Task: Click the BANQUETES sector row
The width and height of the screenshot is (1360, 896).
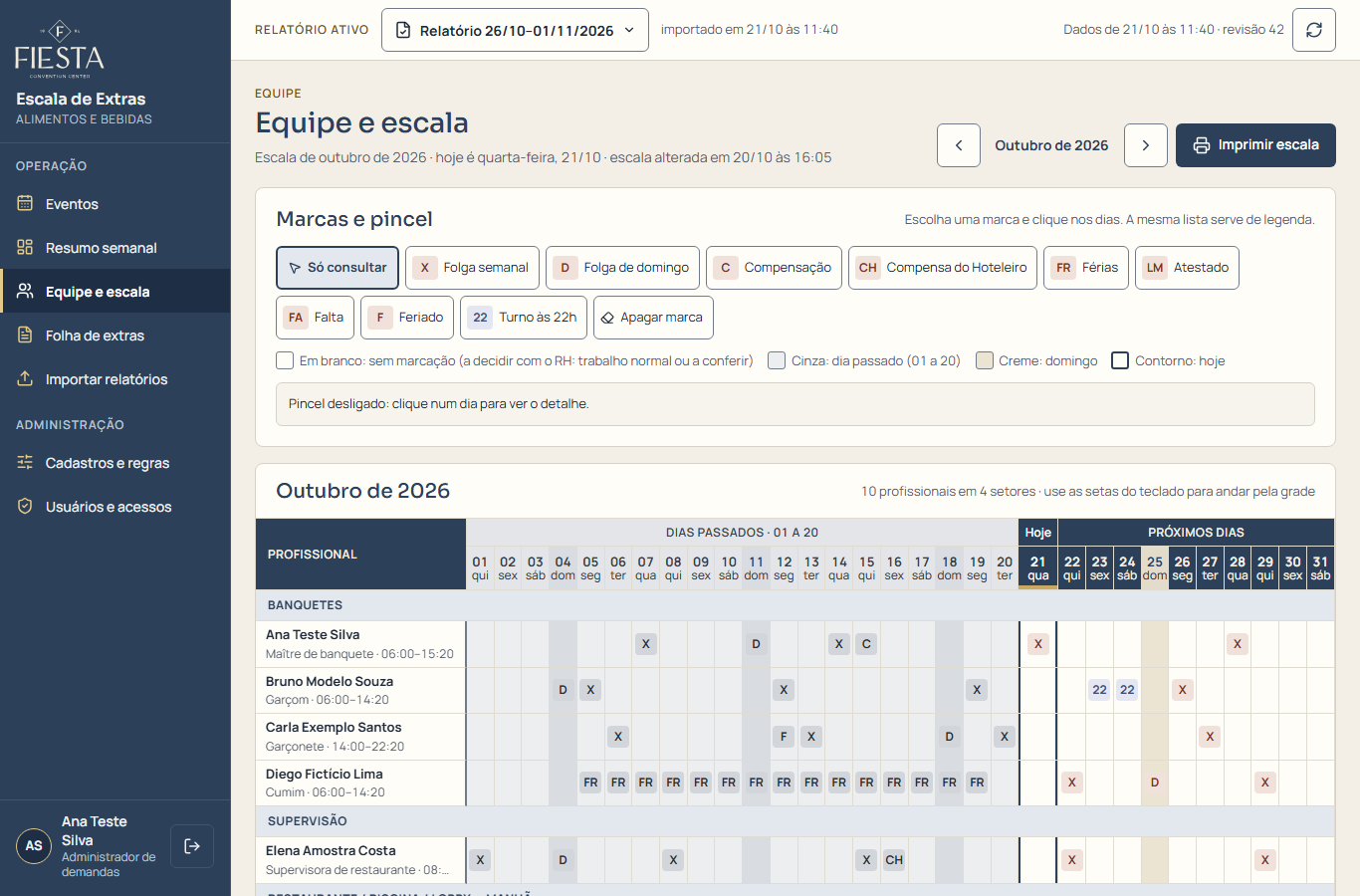Action: (x=794, y=605)
